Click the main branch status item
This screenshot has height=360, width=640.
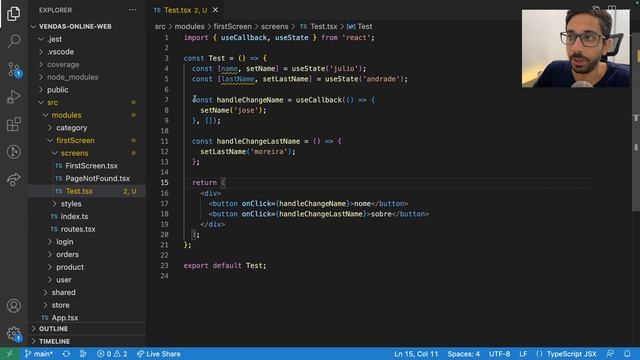(x=38, y=354)
